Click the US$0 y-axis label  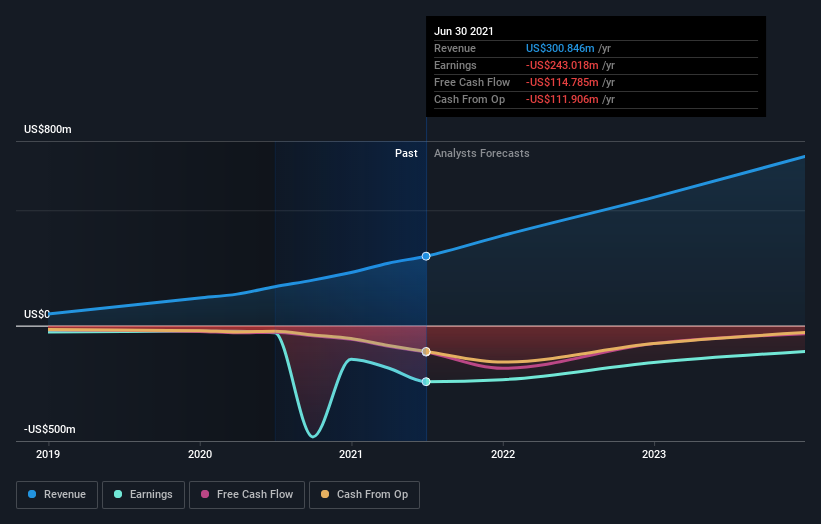[37, 314]
